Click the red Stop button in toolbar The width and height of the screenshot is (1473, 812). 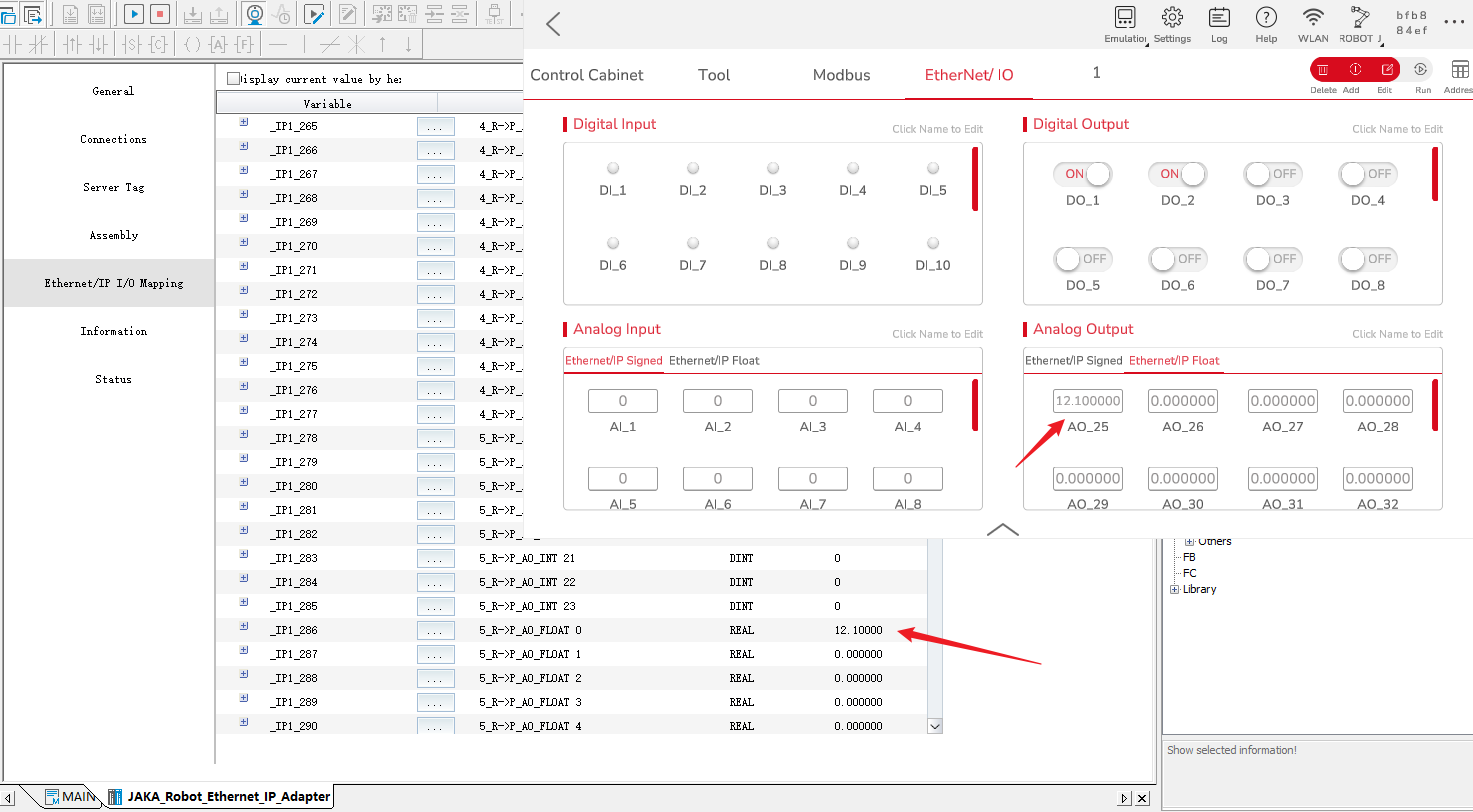coord(160,14)
